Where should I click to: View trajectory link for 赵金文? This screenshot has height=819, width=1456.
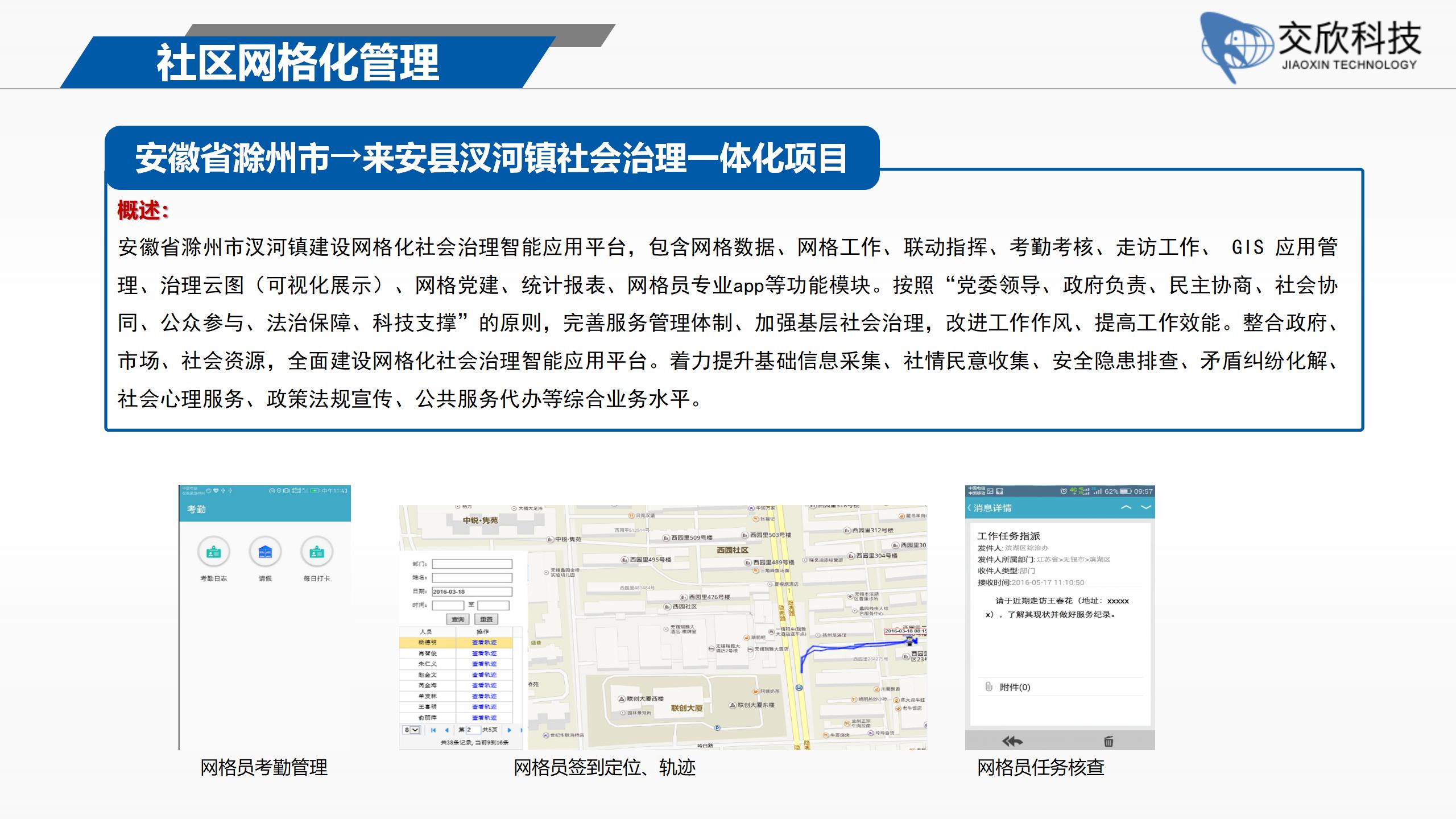pyautogui.click(x=484, y=675)
